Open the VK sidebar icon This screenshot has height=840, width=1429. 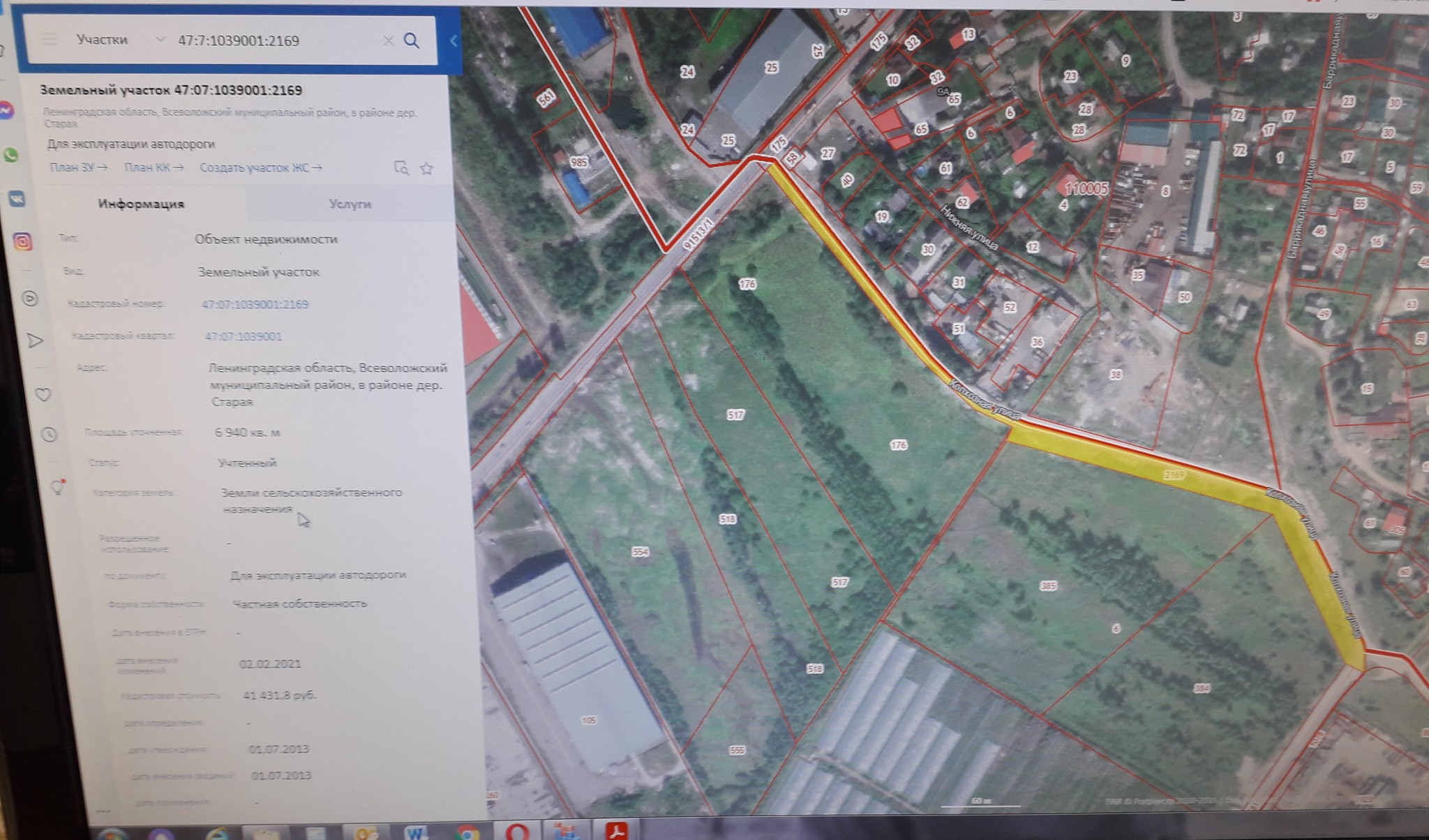tap(17, 199)
